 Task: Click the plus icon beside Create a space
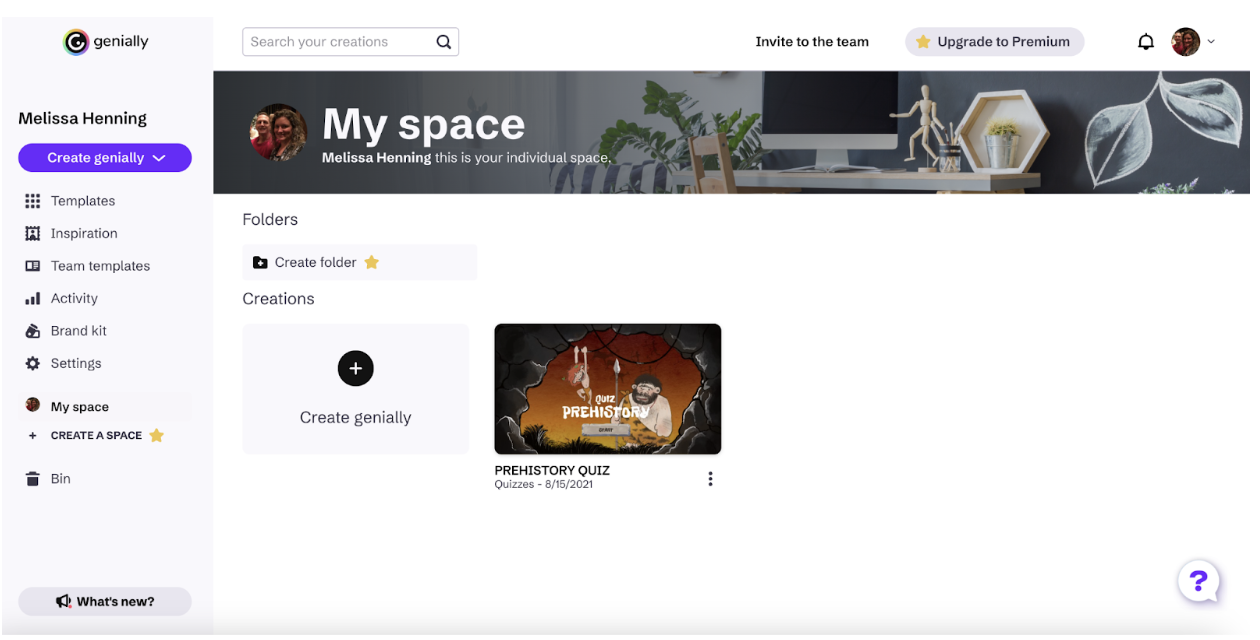33,436
